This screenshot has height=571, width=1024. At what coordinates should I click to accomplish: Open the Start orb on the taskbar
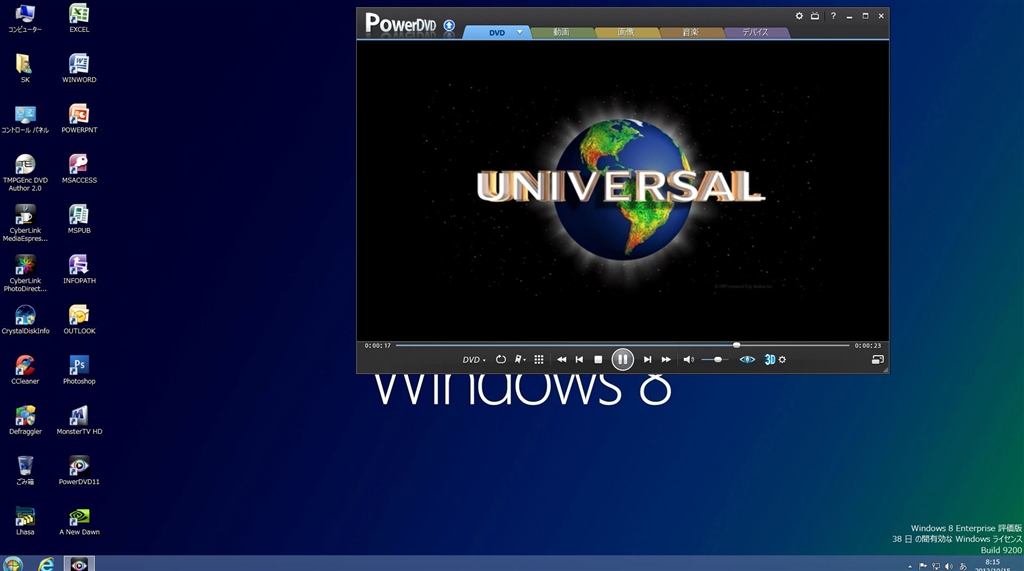tap(12, 564)
